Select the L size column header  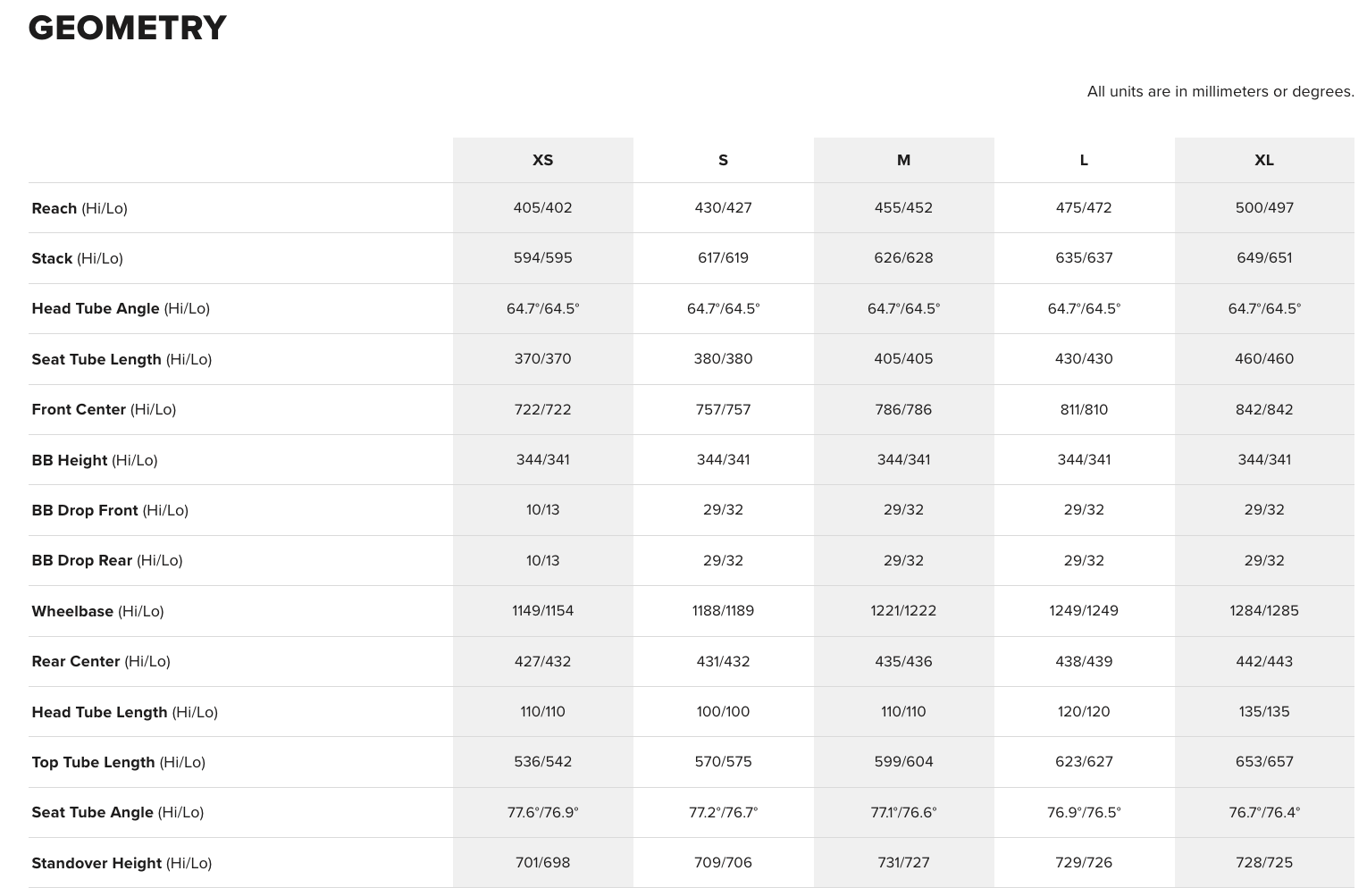tap(1084, 160)
